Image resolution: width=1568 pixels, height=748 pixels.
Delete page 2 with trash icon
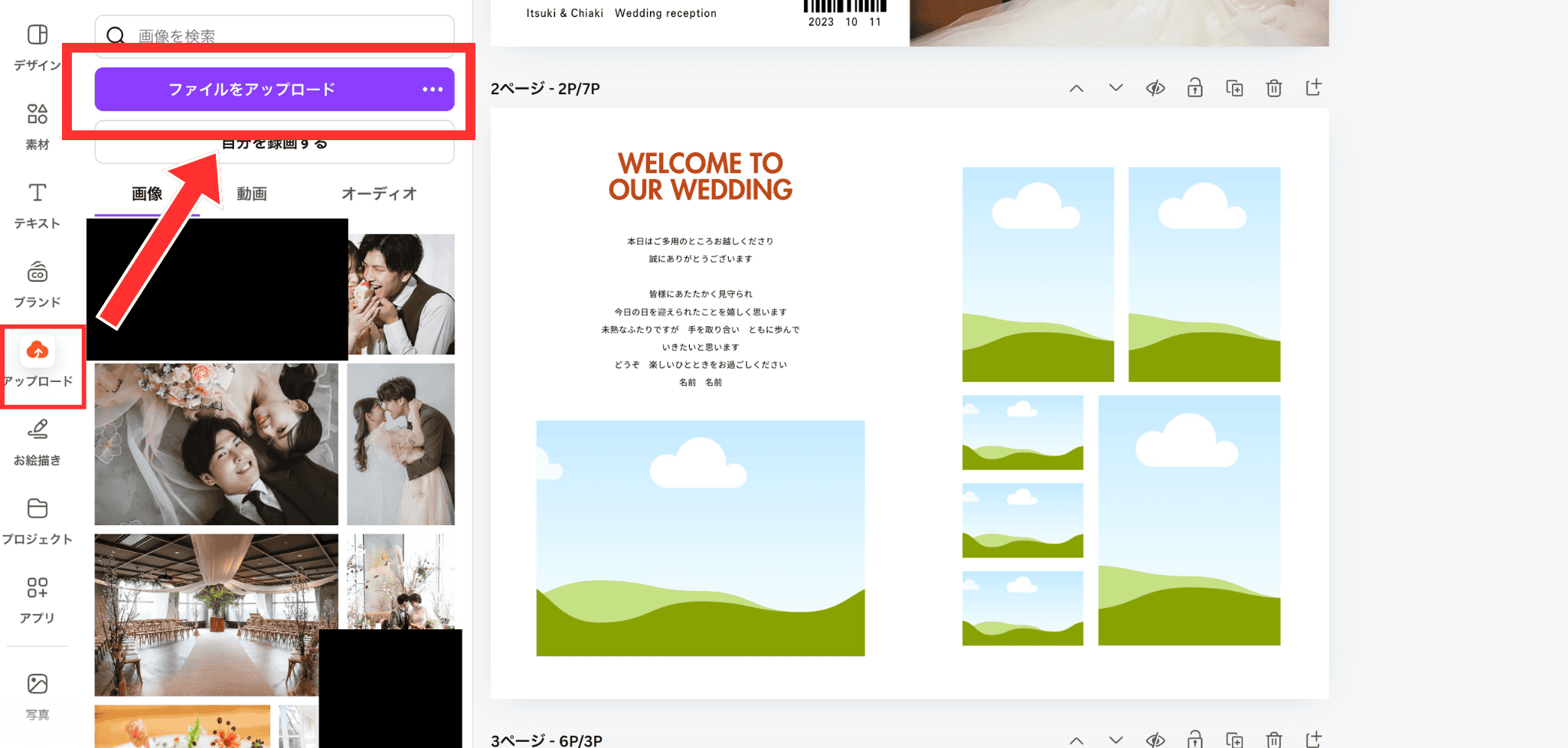(x=1274, y=88)
